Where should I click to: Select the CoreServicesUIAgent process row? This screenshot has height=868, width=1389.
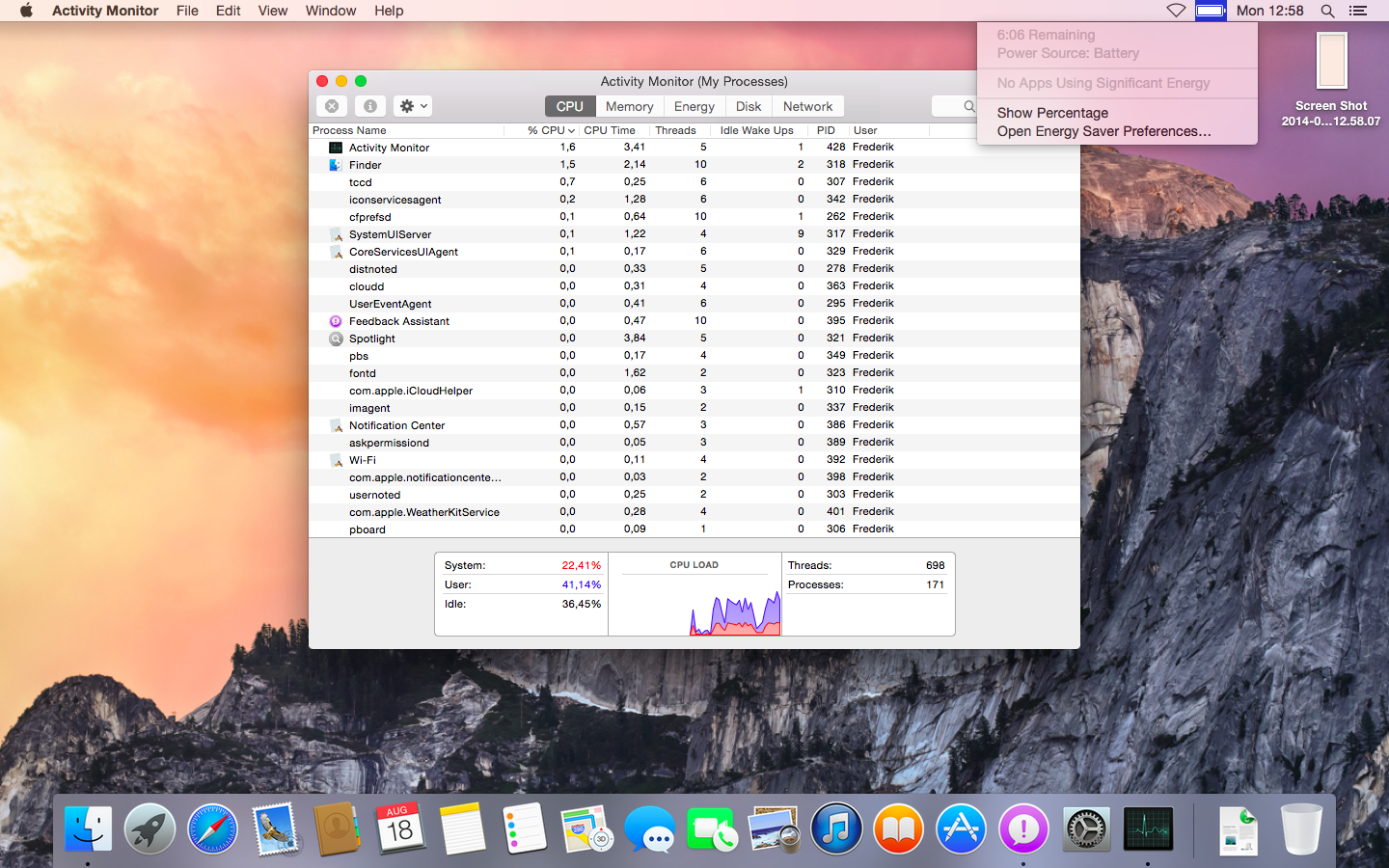click(694, 252)
